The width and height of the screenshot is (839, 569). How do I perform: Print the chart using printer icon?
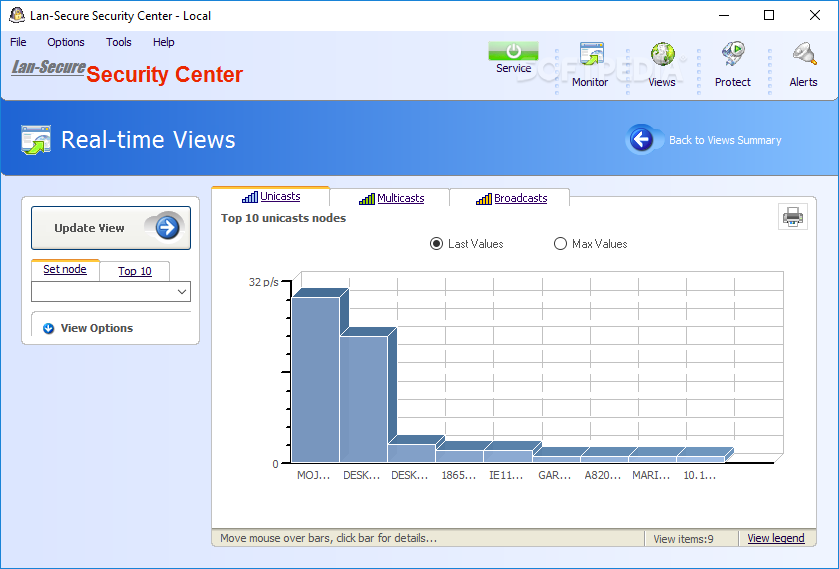pos(792,216)
